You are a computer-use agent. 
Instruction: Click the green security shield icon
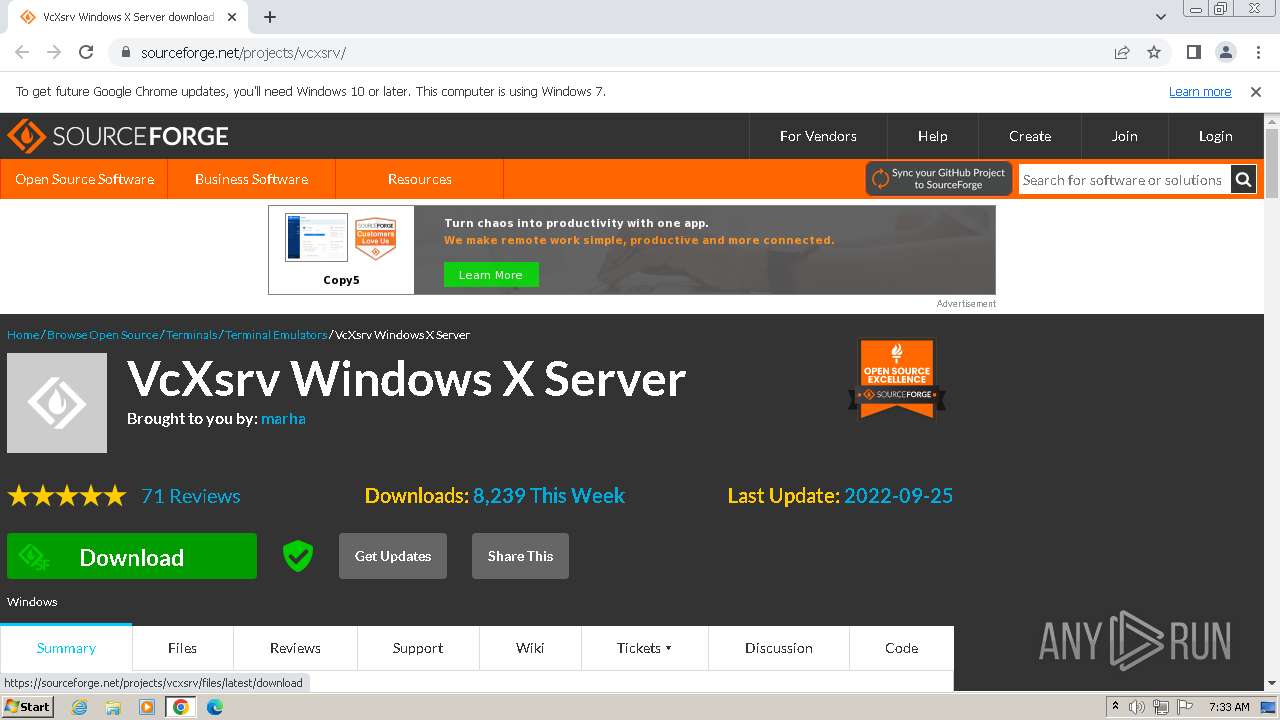pos(298,556)
